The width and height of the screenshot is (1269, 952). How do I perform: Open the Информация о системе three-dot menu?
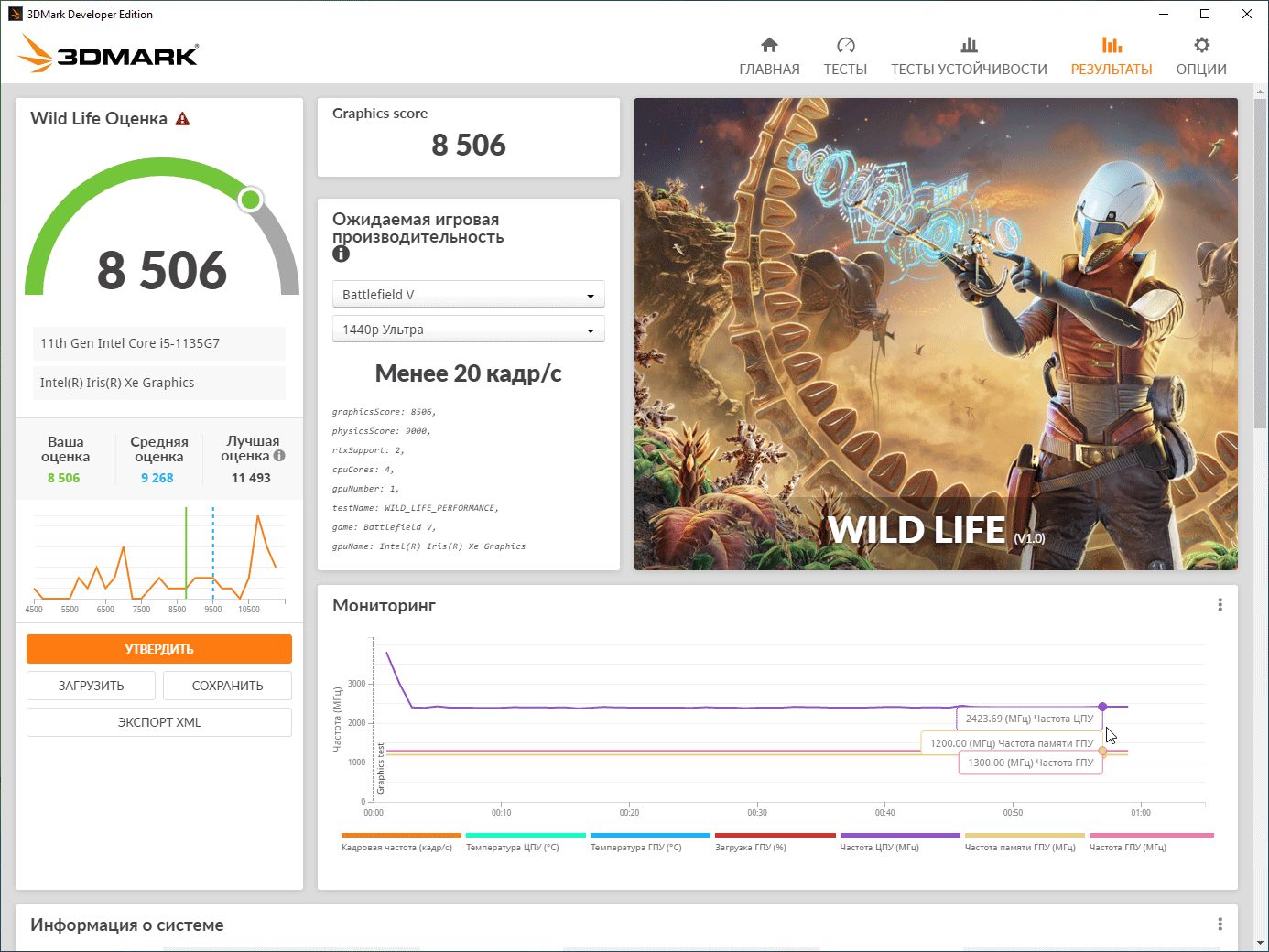tap(1220, 925)
